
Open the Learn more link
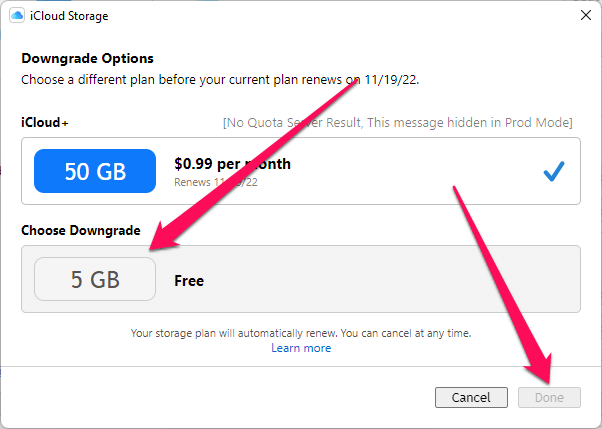pos(301,348)
